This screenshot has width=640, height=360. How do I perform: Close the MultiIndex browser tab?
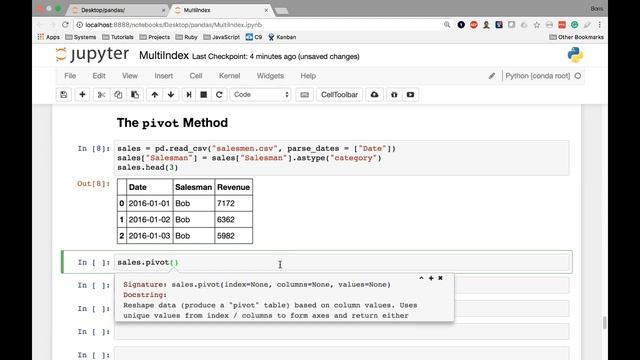click(x=267, y=10)
